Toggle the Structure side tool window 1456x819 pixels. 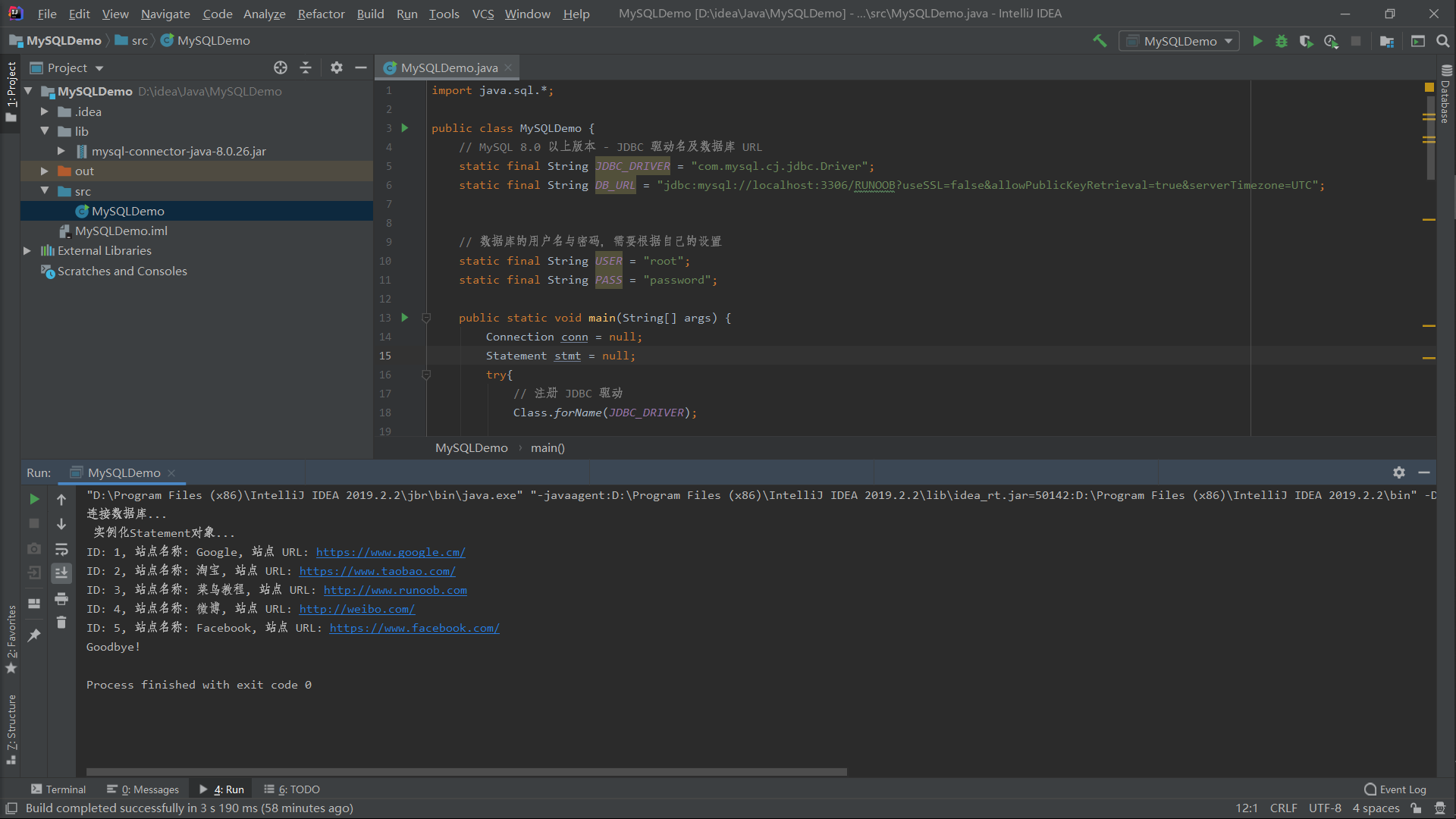[11, 729]
